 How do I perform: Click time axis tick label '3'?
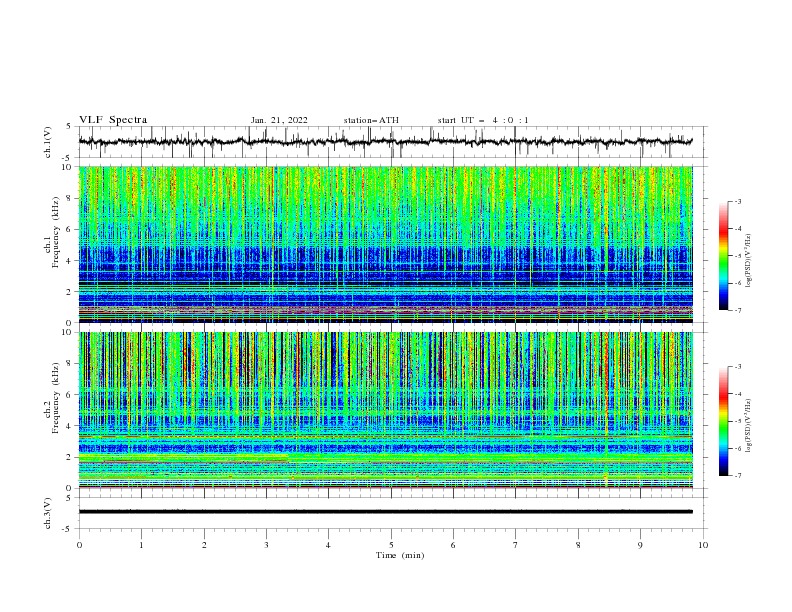point(266,545)
